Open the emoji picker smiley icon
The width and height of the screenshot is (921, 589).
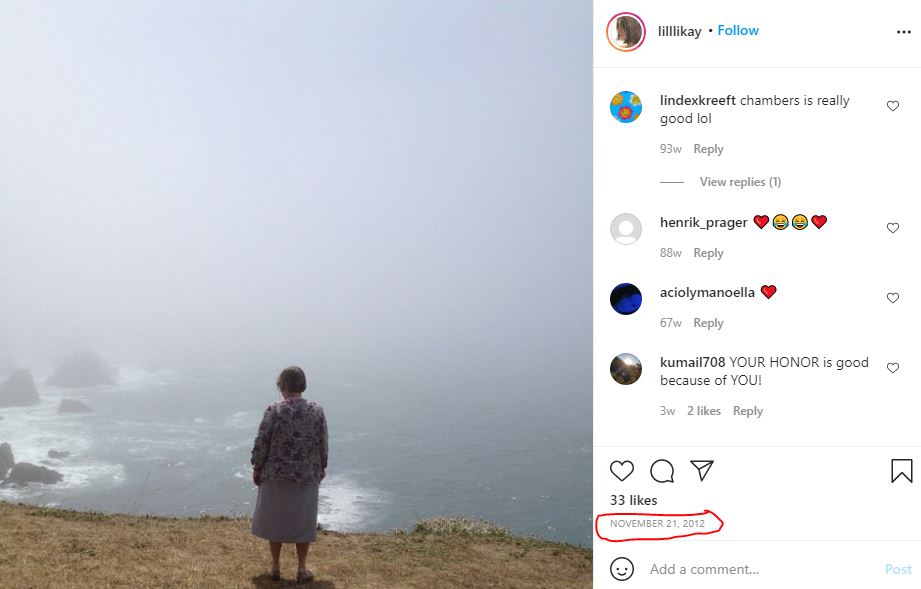622,569
